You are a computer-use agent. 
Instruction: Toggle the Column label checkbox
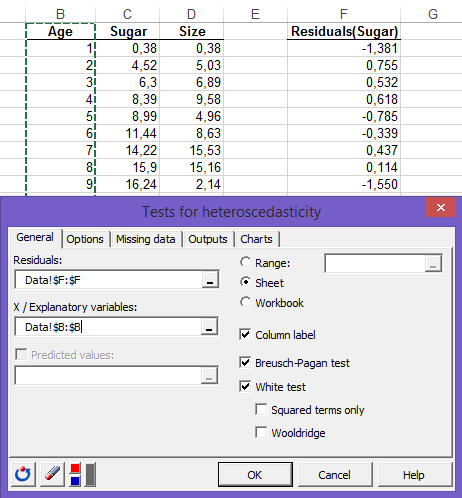(245, 335)
